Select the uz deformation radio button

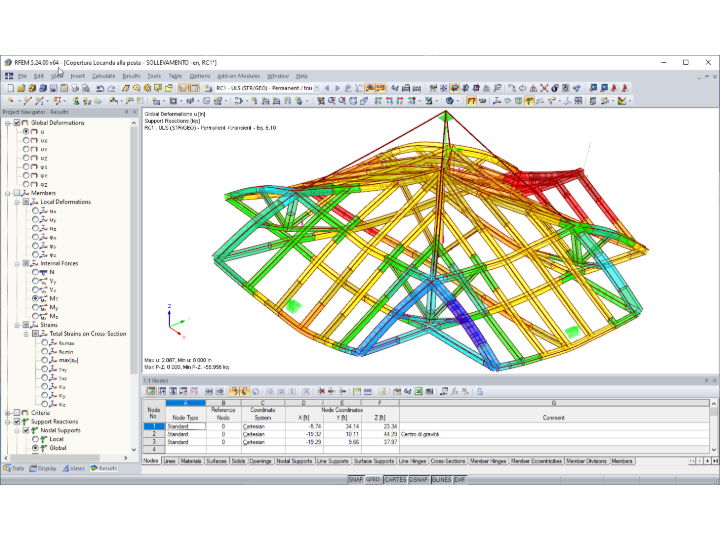(x=26, y=158)
